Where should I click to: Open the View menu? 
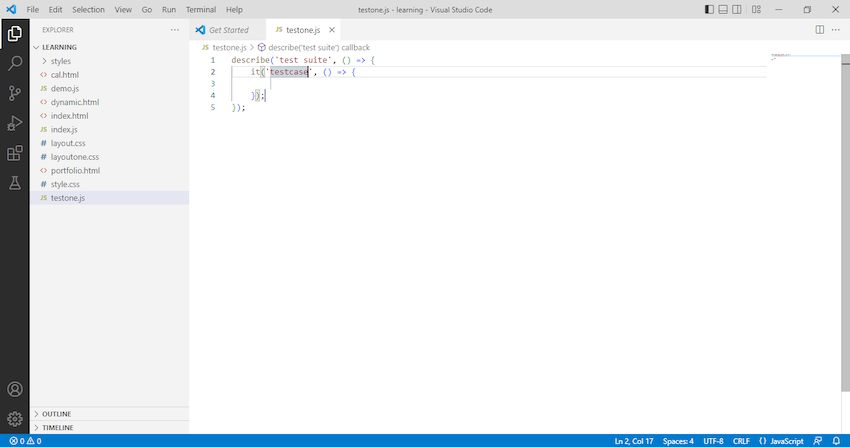point(123,10)
